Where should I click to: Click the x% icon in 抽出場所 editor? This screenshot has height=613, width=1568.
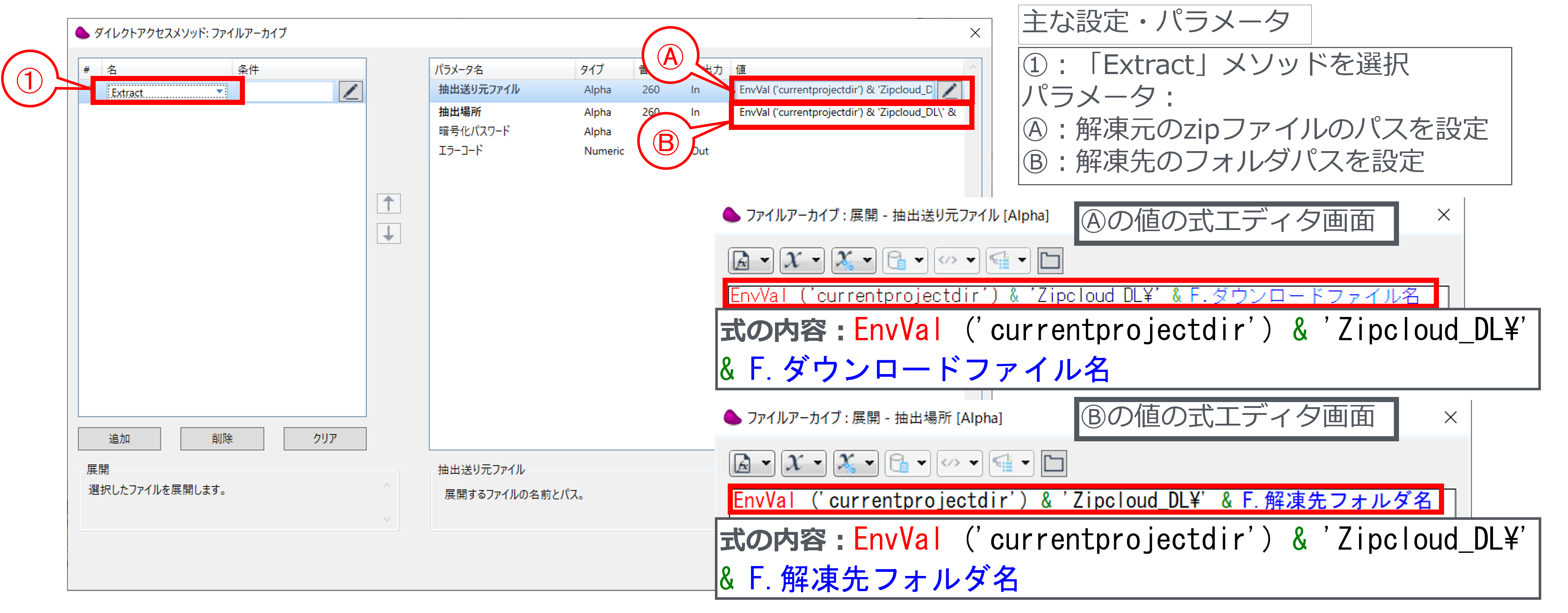pyautogui.click(x=856, y=464)
